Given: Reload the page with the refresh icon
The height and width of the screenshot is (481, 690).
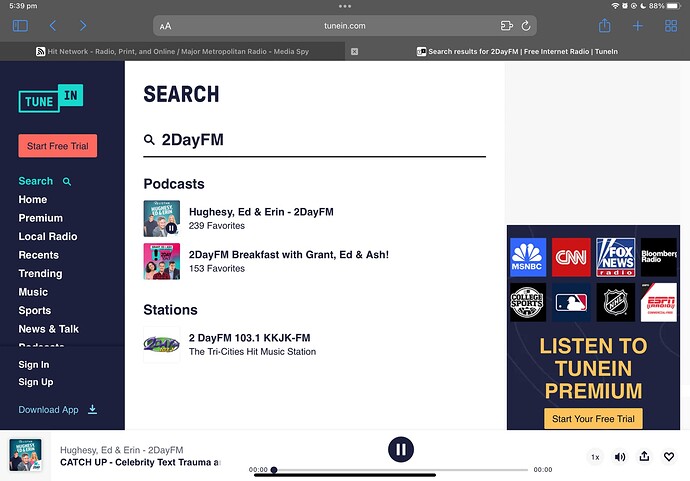Looking at the screenshot, I should (x=526, y=26).
